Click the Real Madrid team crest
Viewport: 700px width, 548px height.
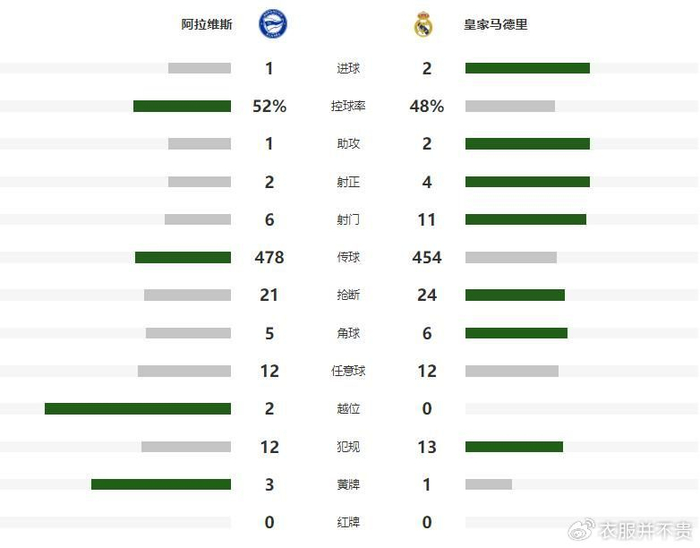click(424, 25)
